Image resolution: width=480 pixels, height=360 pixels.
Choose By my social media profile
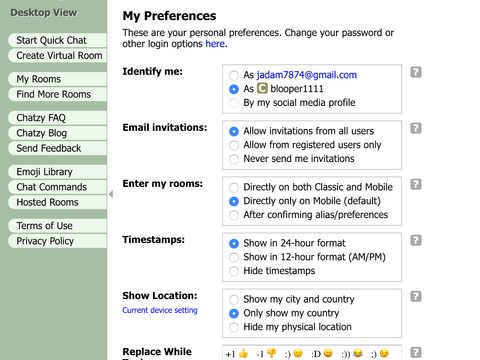234,103
